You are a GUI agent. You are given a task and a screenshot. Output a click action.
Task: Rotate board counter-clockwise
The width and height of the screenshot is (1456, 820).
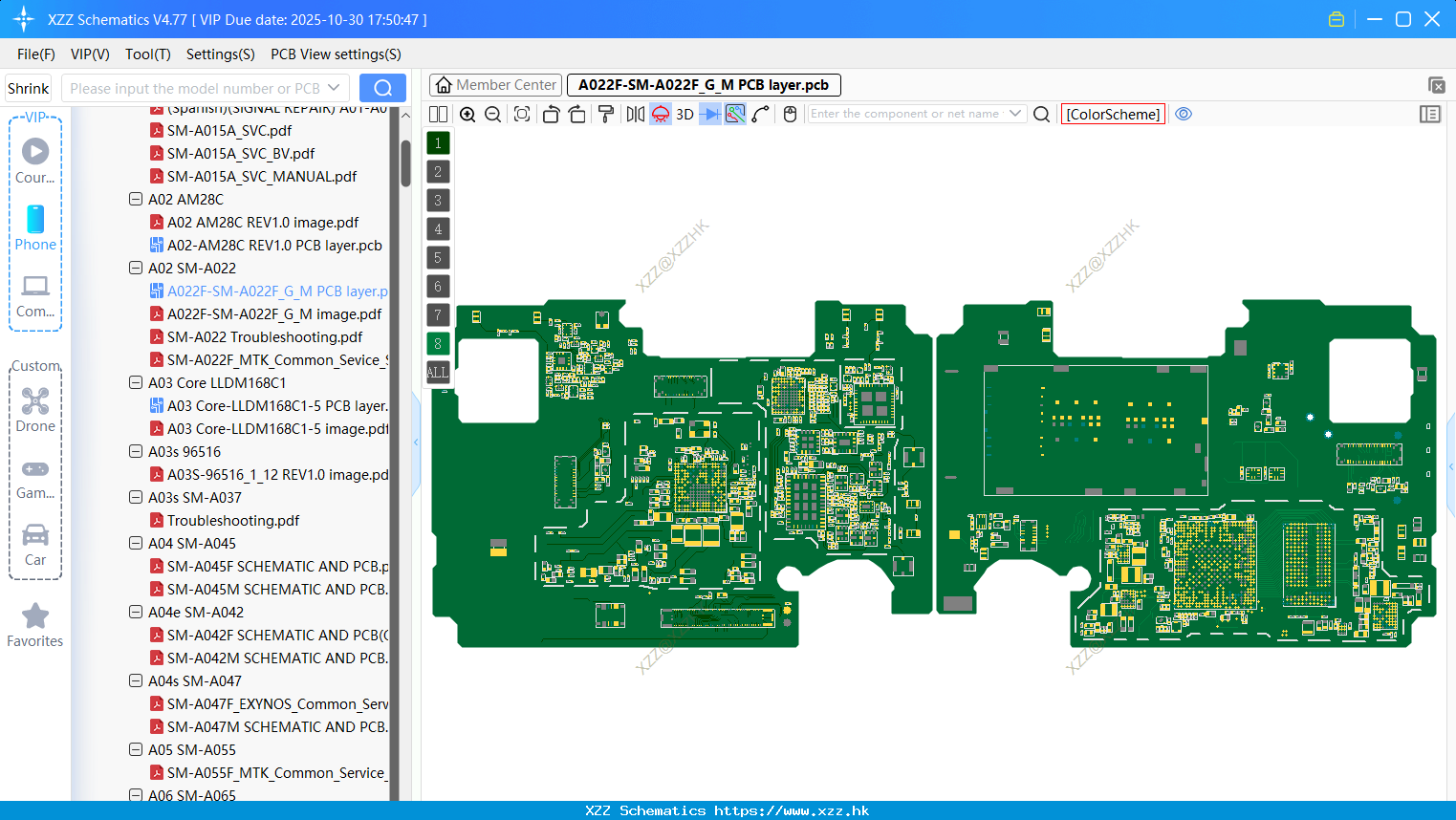551,114
